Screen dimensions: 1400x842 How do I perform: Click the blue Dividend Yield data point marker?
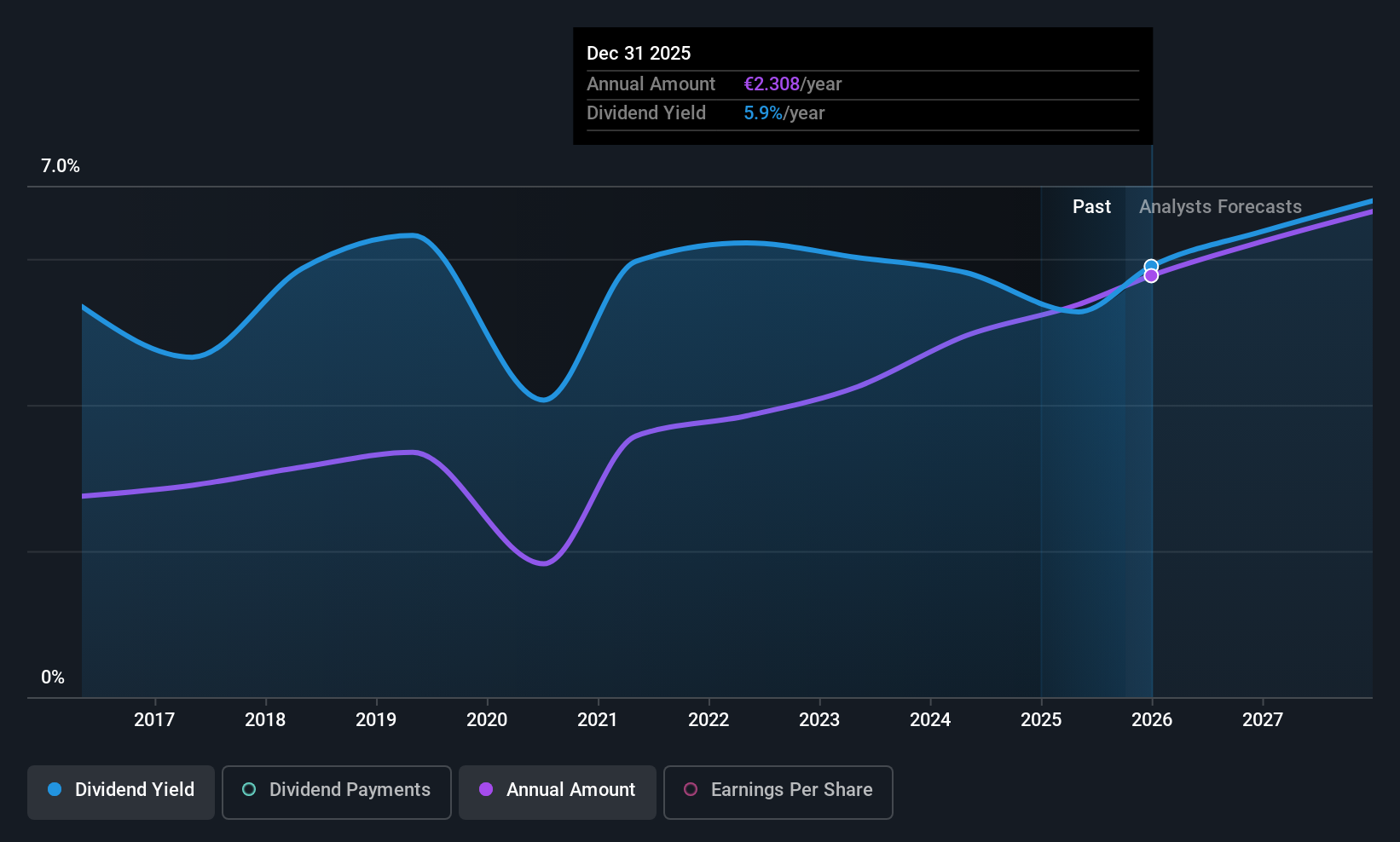[x=1151, y=266]
